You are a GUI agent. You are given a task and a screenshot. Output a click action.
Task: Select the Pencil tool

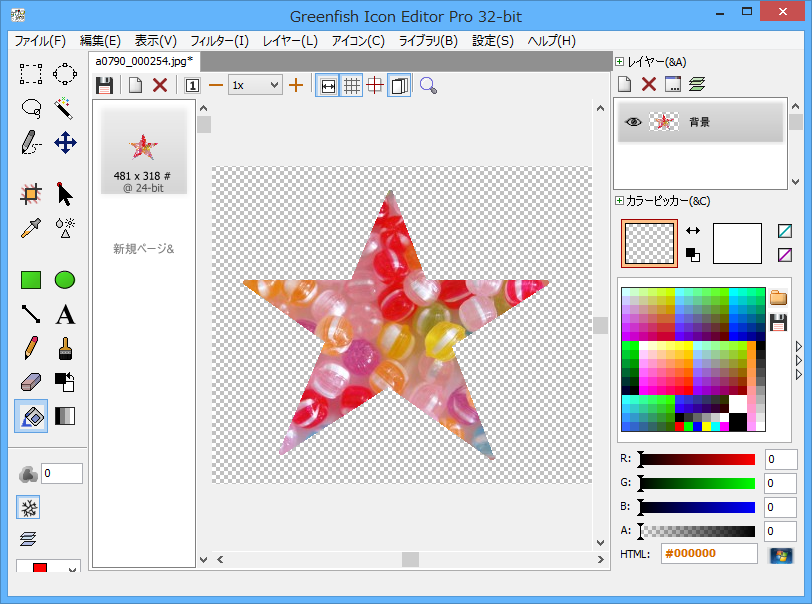point(31,349)
